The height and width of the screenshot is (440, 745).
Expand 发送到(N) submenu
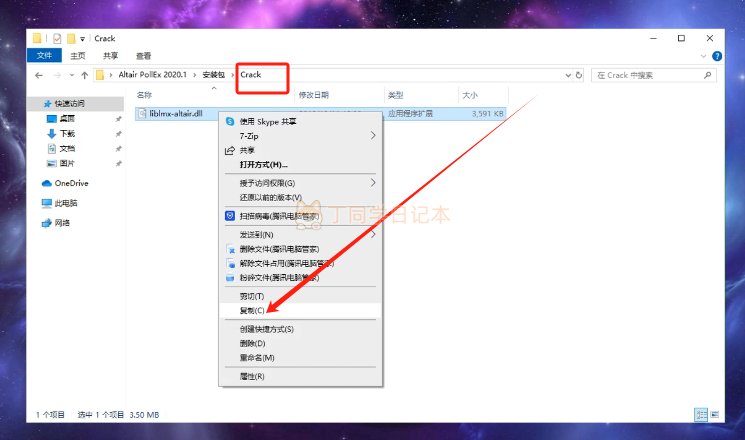pyautogui.click(x=301, y=235)
